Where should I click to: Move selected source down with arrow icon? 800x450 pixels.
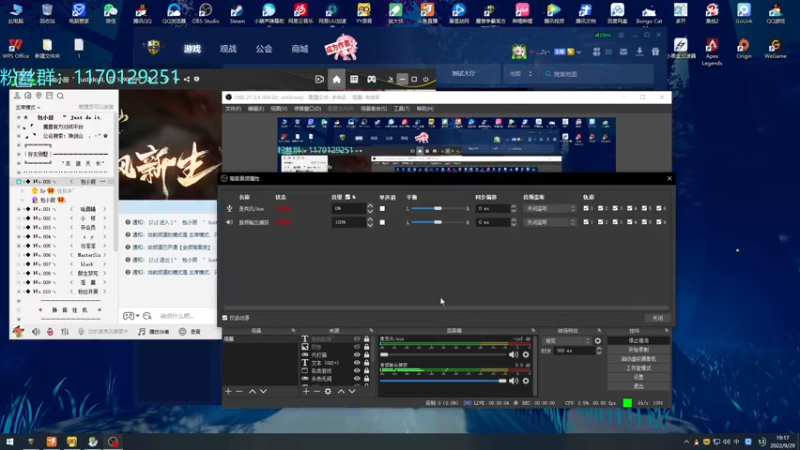pyautogui.click(x=352, y=391)
